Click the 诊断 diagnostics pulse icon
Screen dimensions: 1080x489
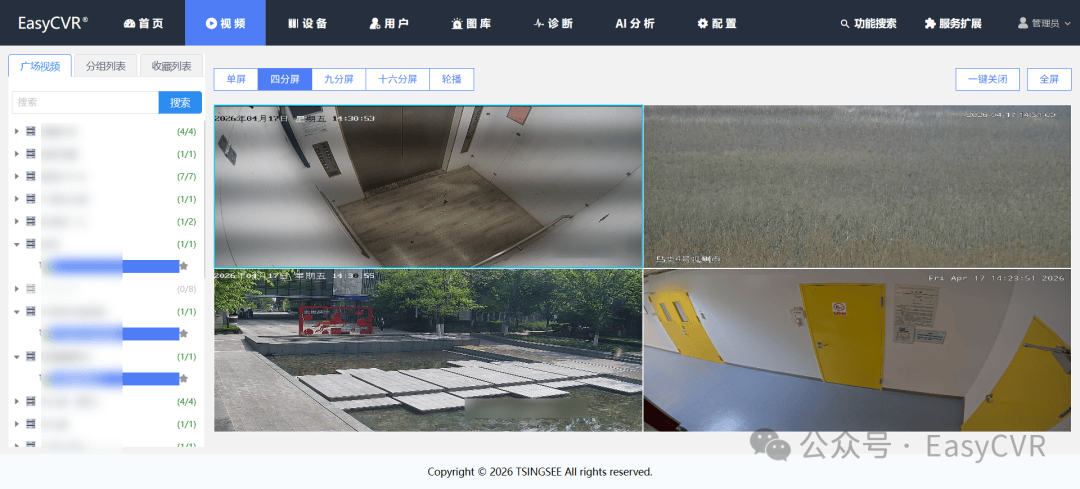coord(540,23)
